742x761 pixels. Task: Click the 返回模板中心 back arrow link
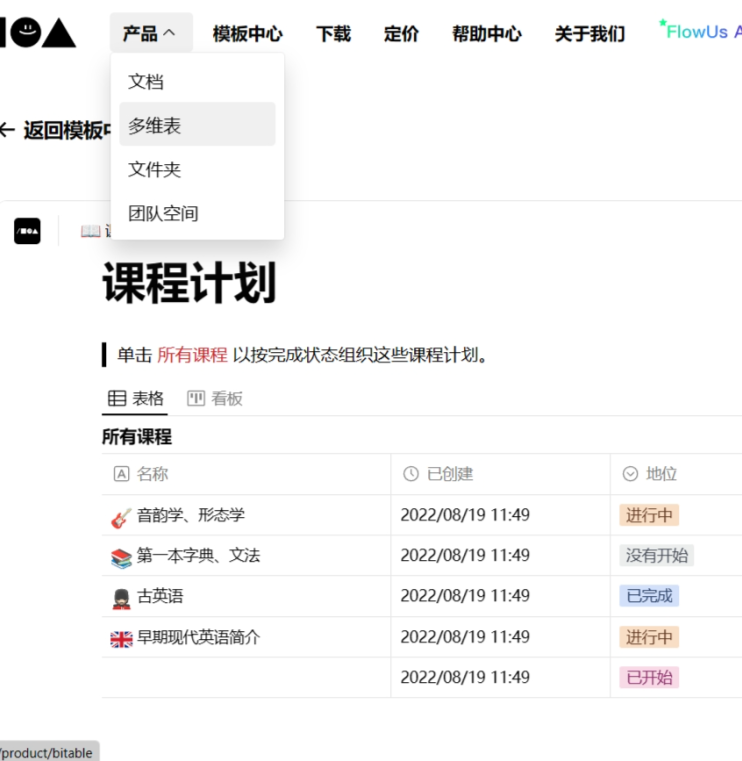pyautogui.click(x=55, y=130)
